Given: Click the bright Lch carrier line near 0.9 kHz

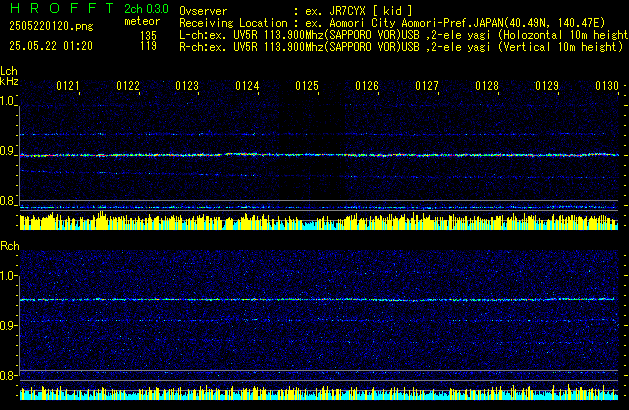Looking at the screenshot, I should 319,155.
